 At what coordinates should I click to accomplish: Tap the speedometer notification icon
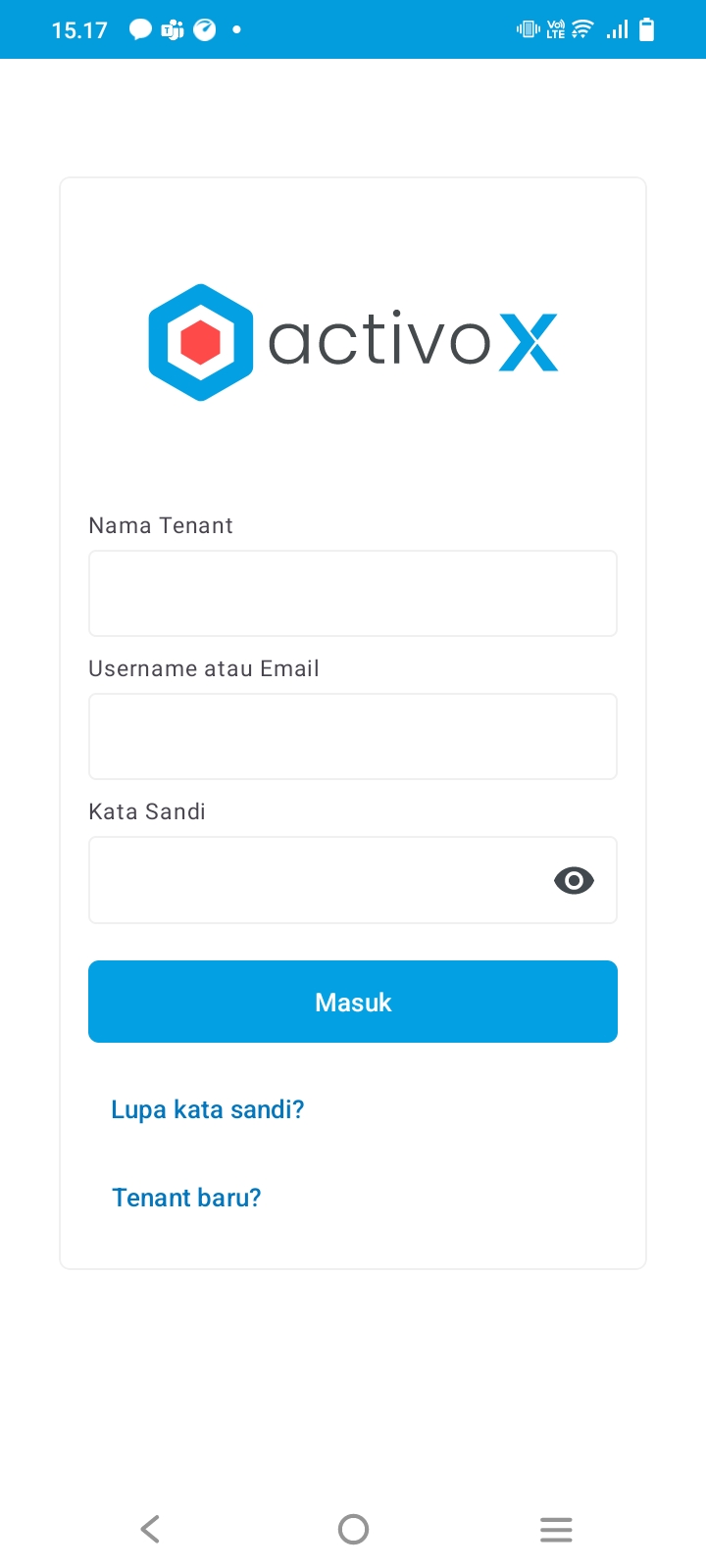pyautogui.click(x=204, y=30)
